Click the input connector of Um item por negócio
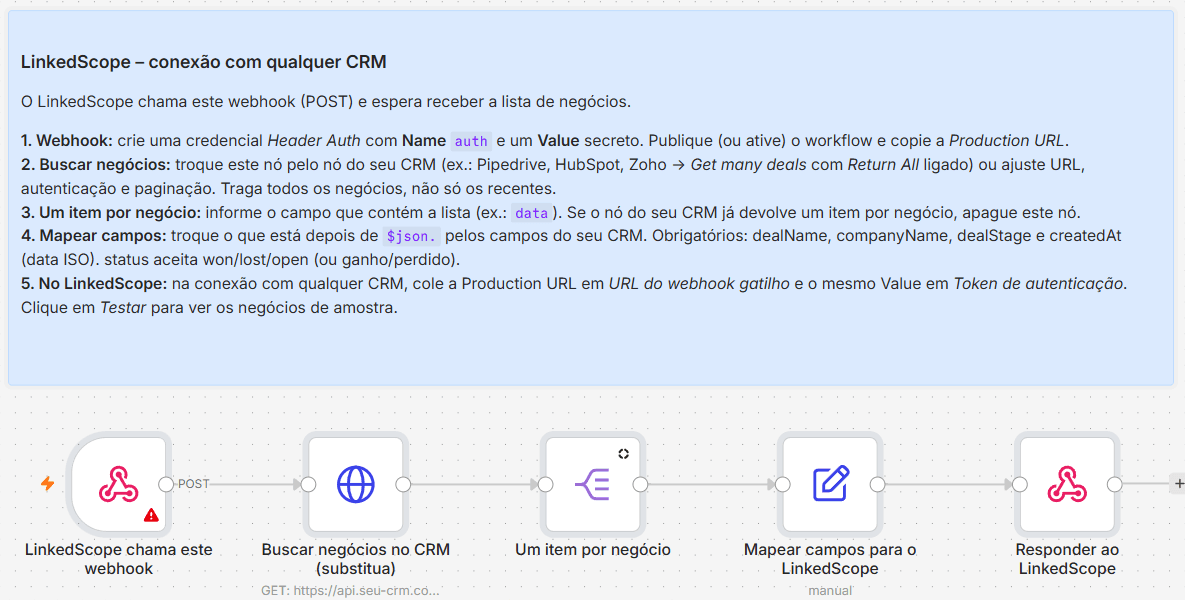Image resolution: width=1185 pixels, height=600 pixels. (546, 484)
